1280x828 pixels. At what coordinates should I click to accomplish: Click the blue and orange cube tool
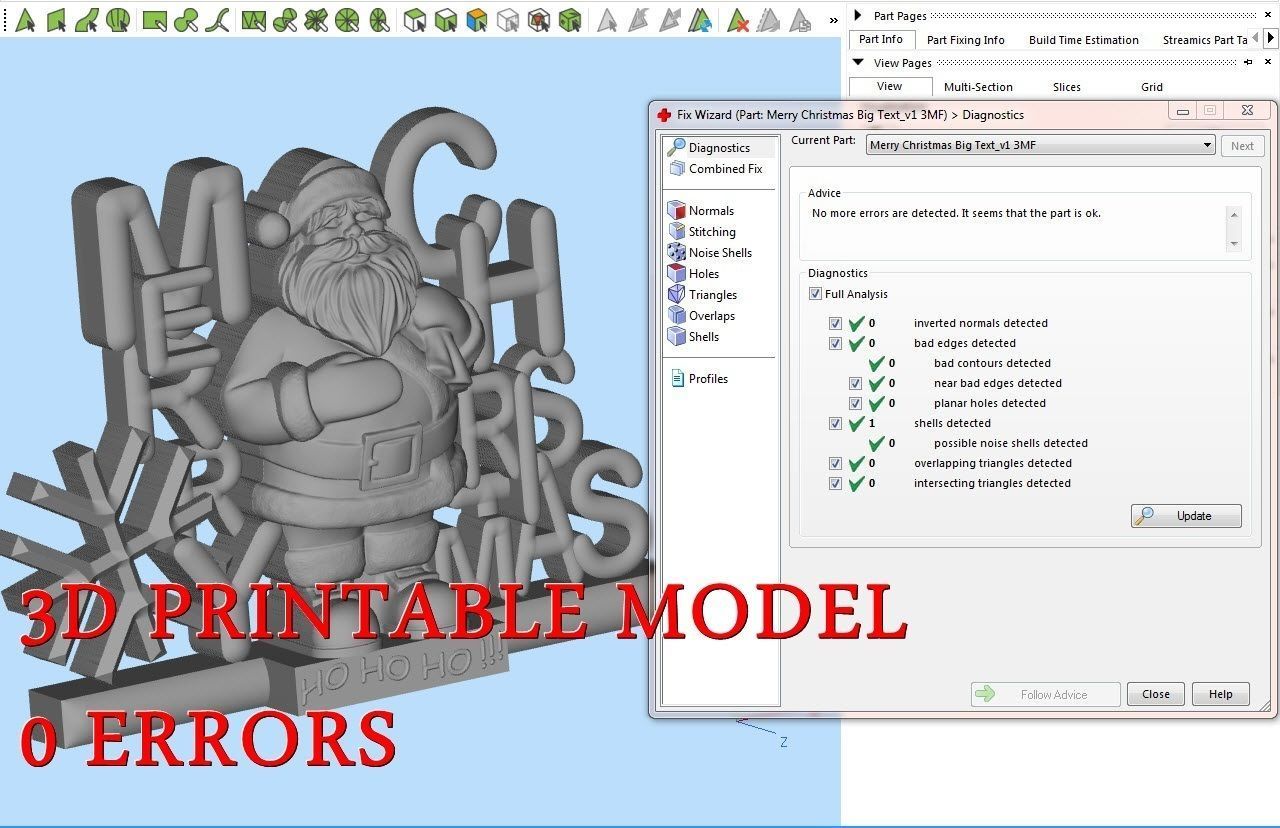pyautogui.click(x=477, y=19)
